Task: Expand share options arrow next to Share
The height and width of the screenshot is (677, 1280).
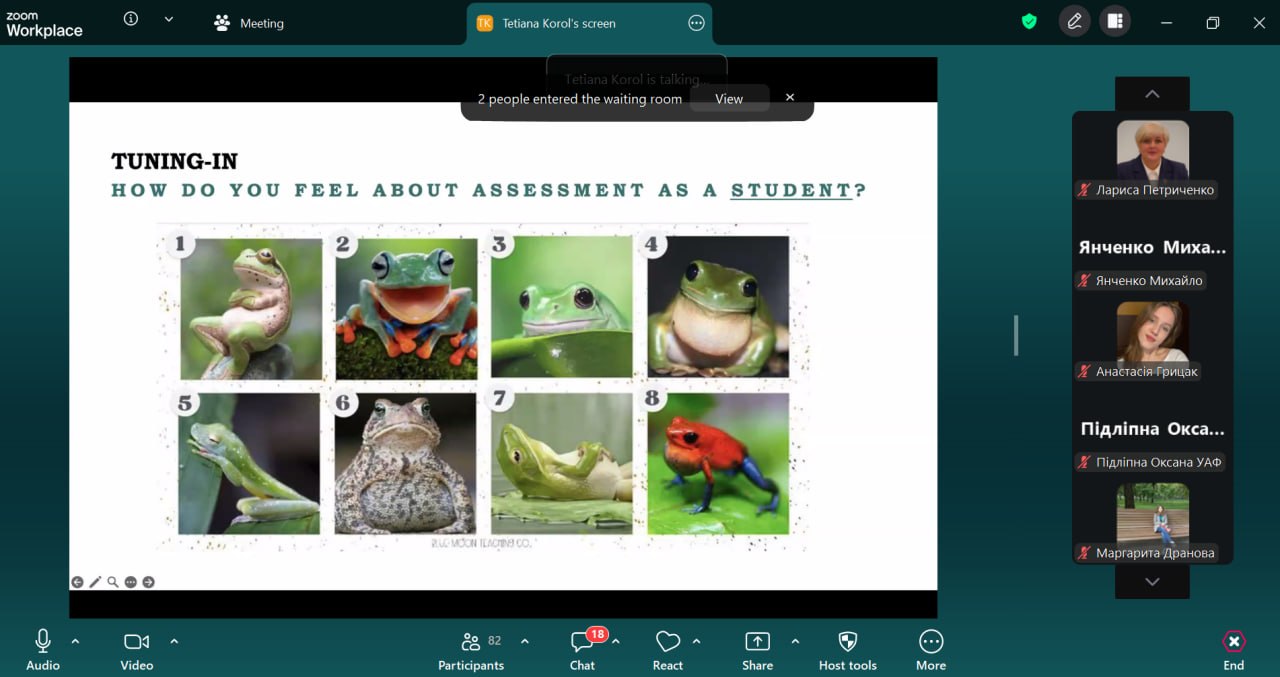Action: [795, 641]
